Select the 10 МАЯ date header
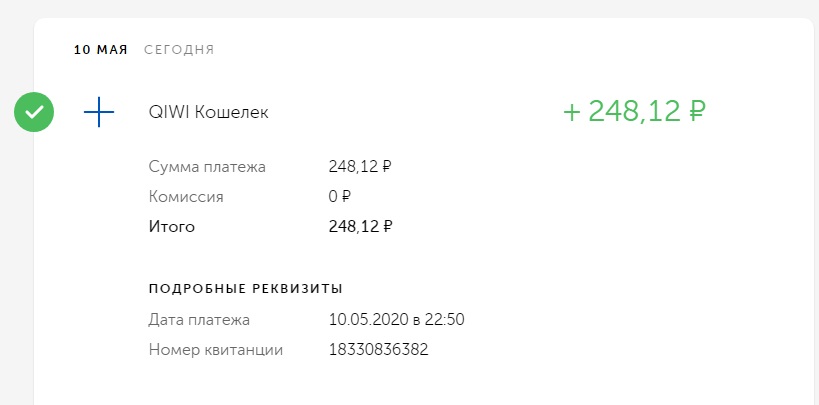The width and height of the screenshot is (819, 405). click(x=101, y=50)
